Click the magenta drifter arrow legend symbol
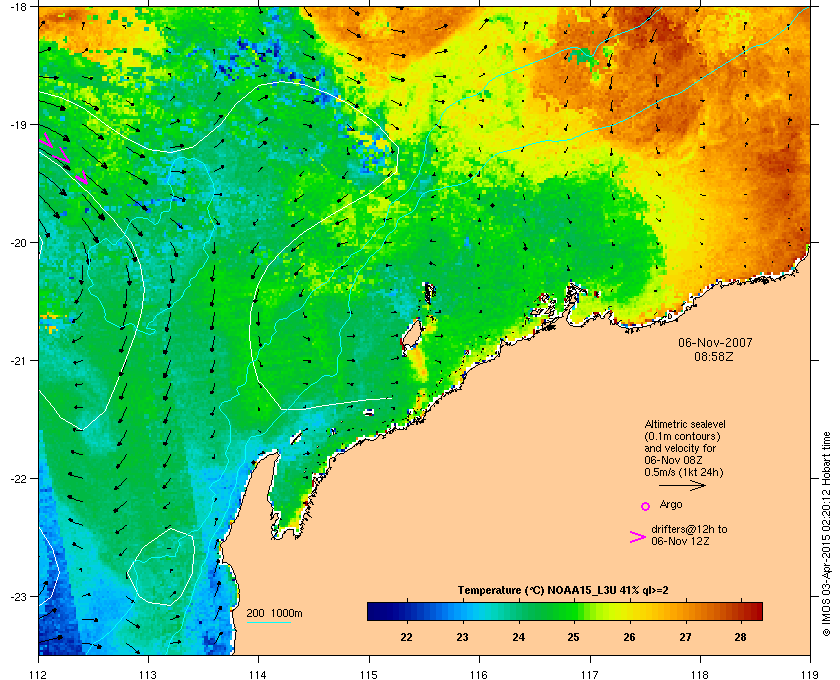This screenshot has width=840, height=680. click(638, 537)
